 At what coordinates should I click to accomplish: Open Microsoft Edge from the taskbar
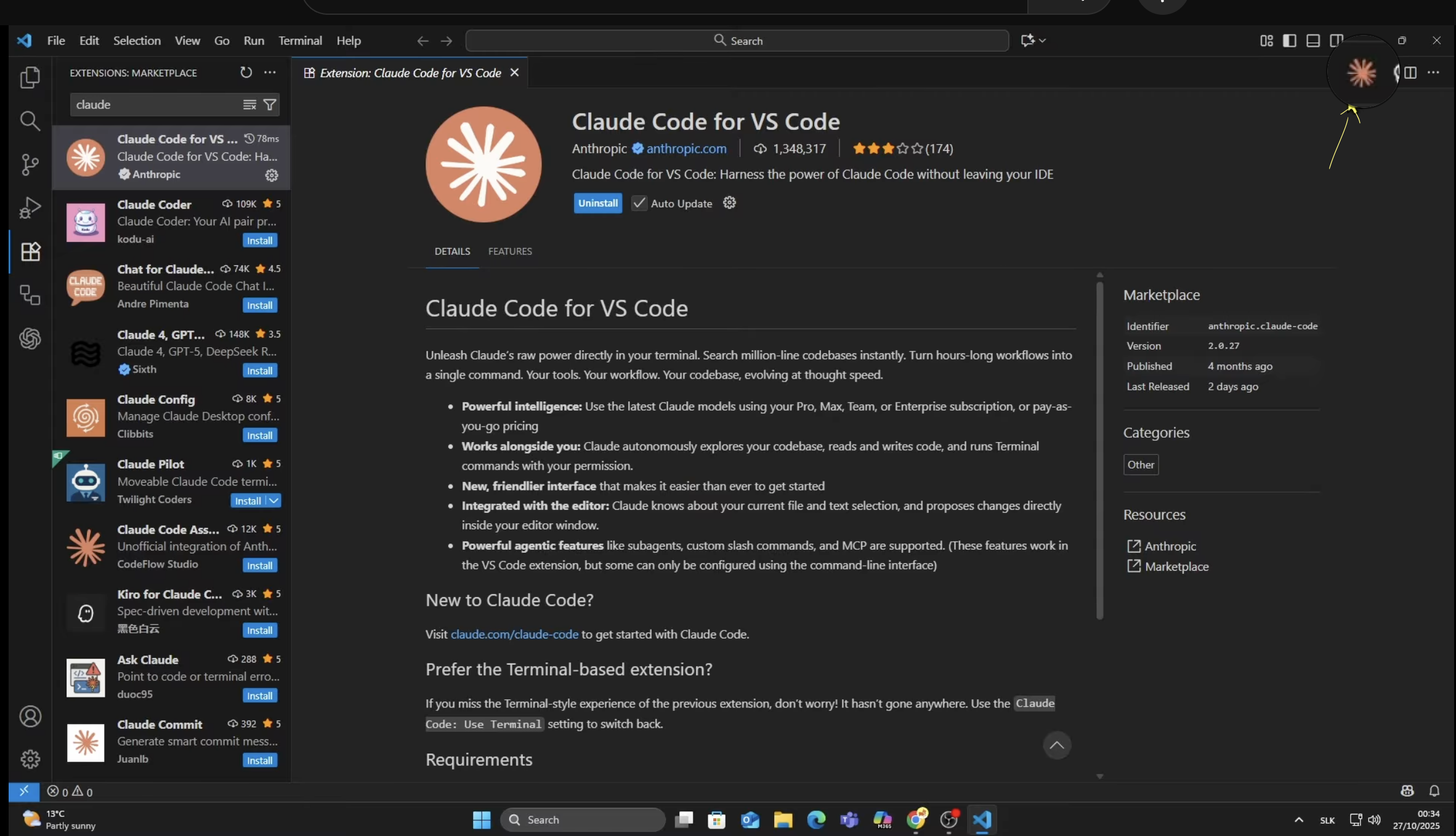pyautogui.click(x=816, y=819)
